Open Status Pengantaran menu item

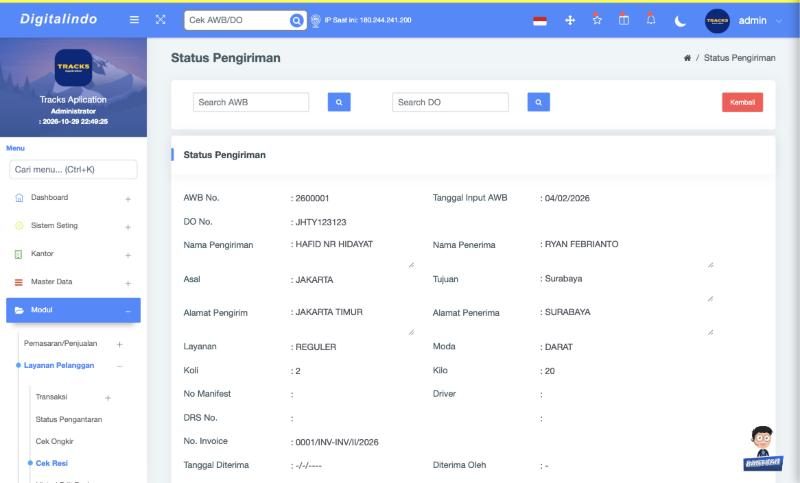click(69, 419)
